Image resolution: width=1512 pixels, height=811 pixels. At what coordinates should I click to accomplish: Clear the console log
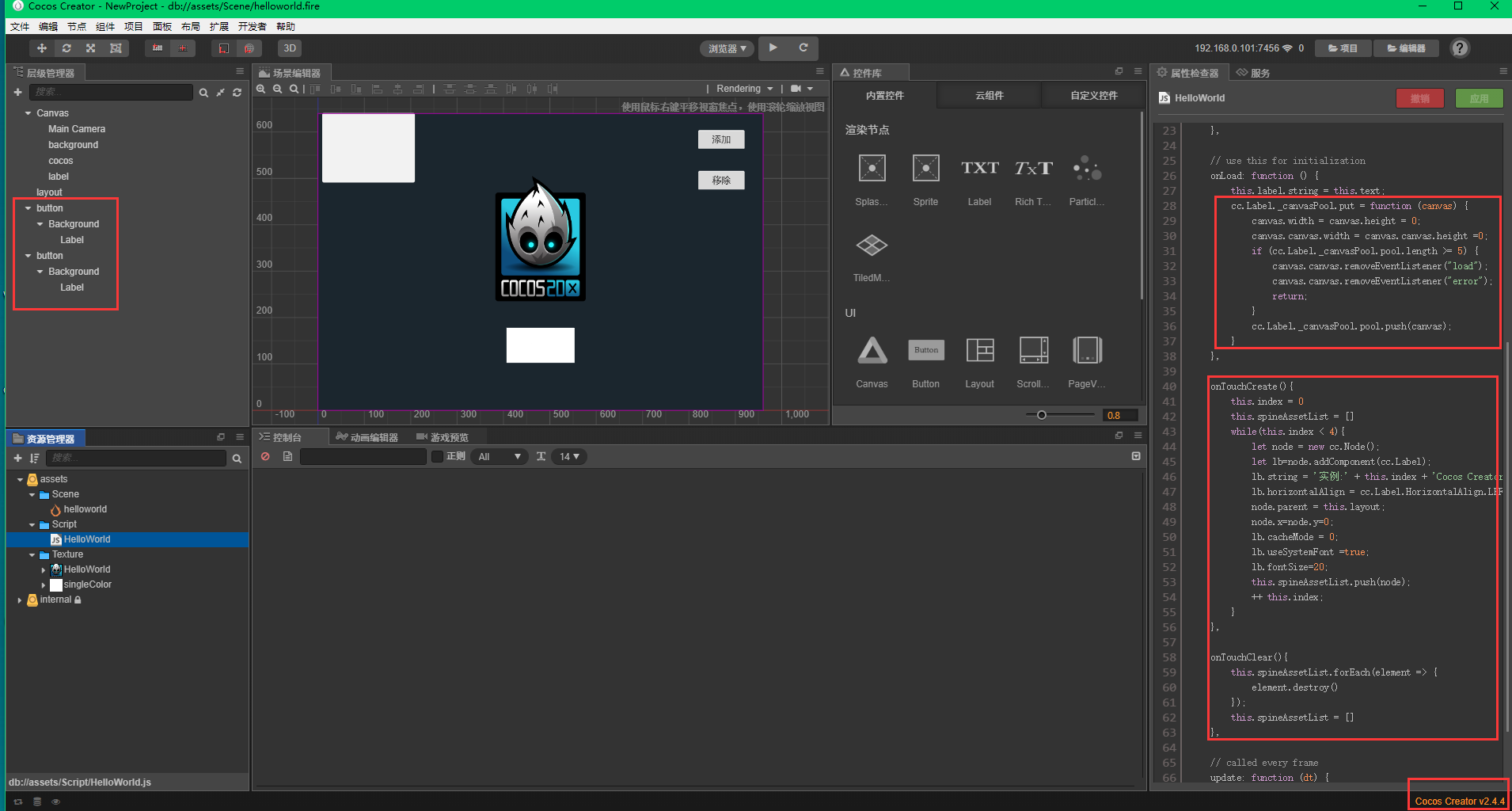pyautogui.click(x=265, y=457)
